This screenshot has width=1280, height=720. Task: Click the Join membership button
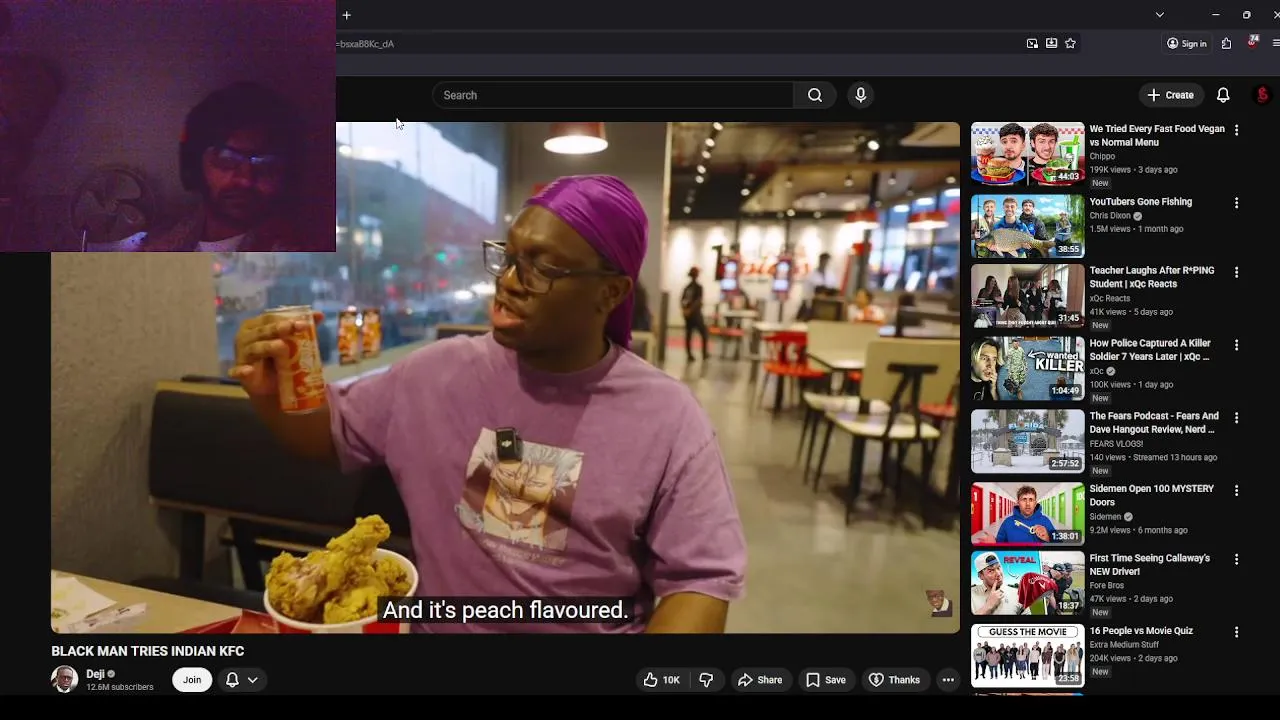click(192, 680)
